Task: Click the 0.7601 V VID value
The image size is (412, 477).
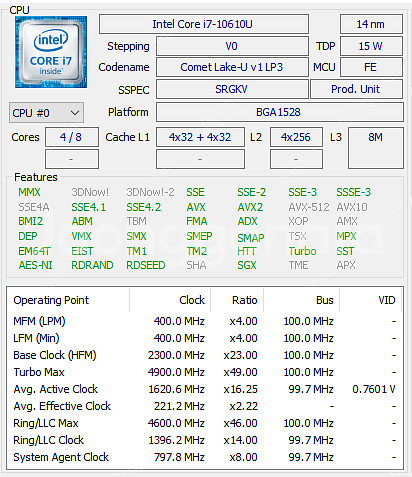Action: 374,389
